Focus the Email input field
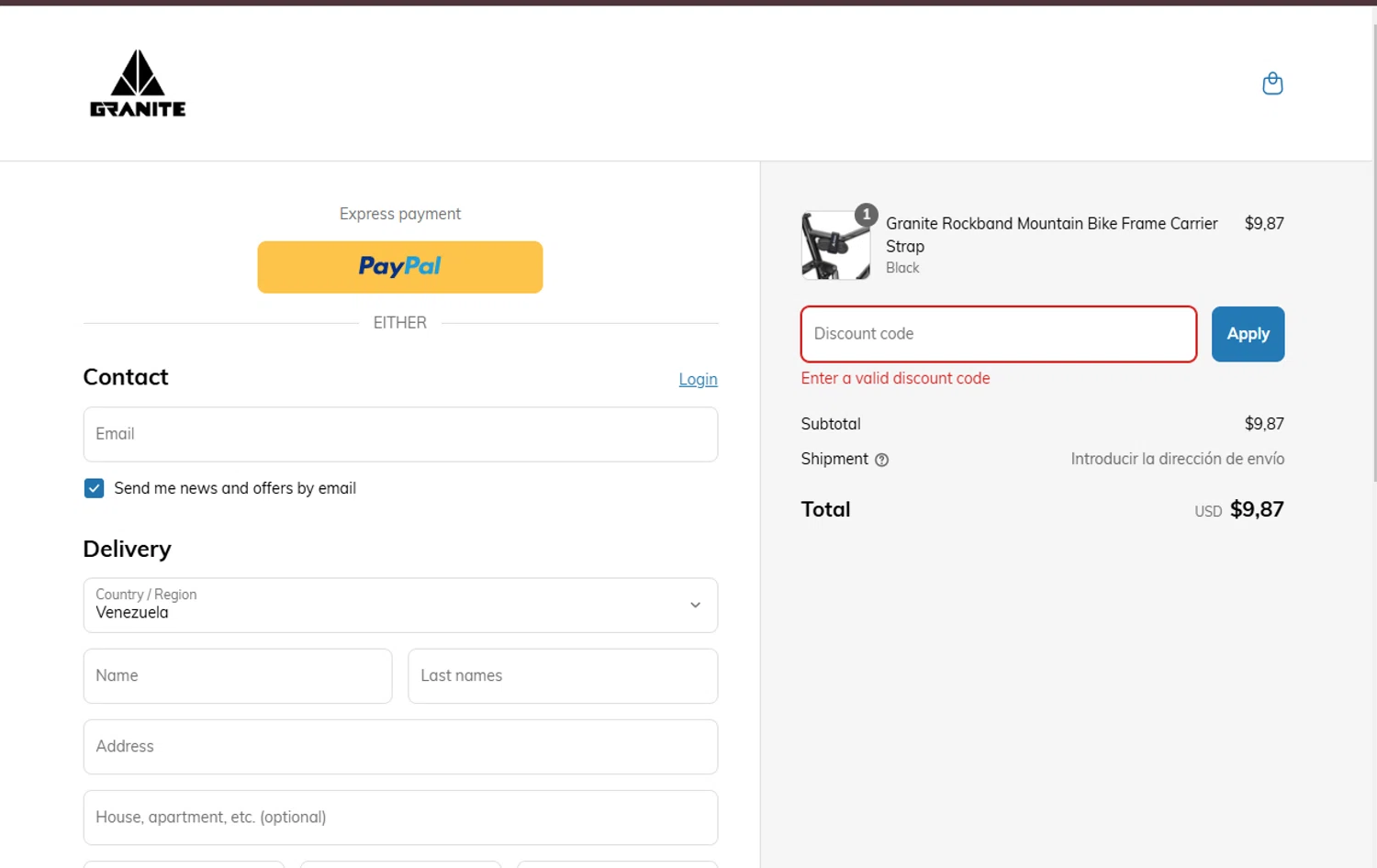This screenshot has height=868, width=1377. point(400,434)
